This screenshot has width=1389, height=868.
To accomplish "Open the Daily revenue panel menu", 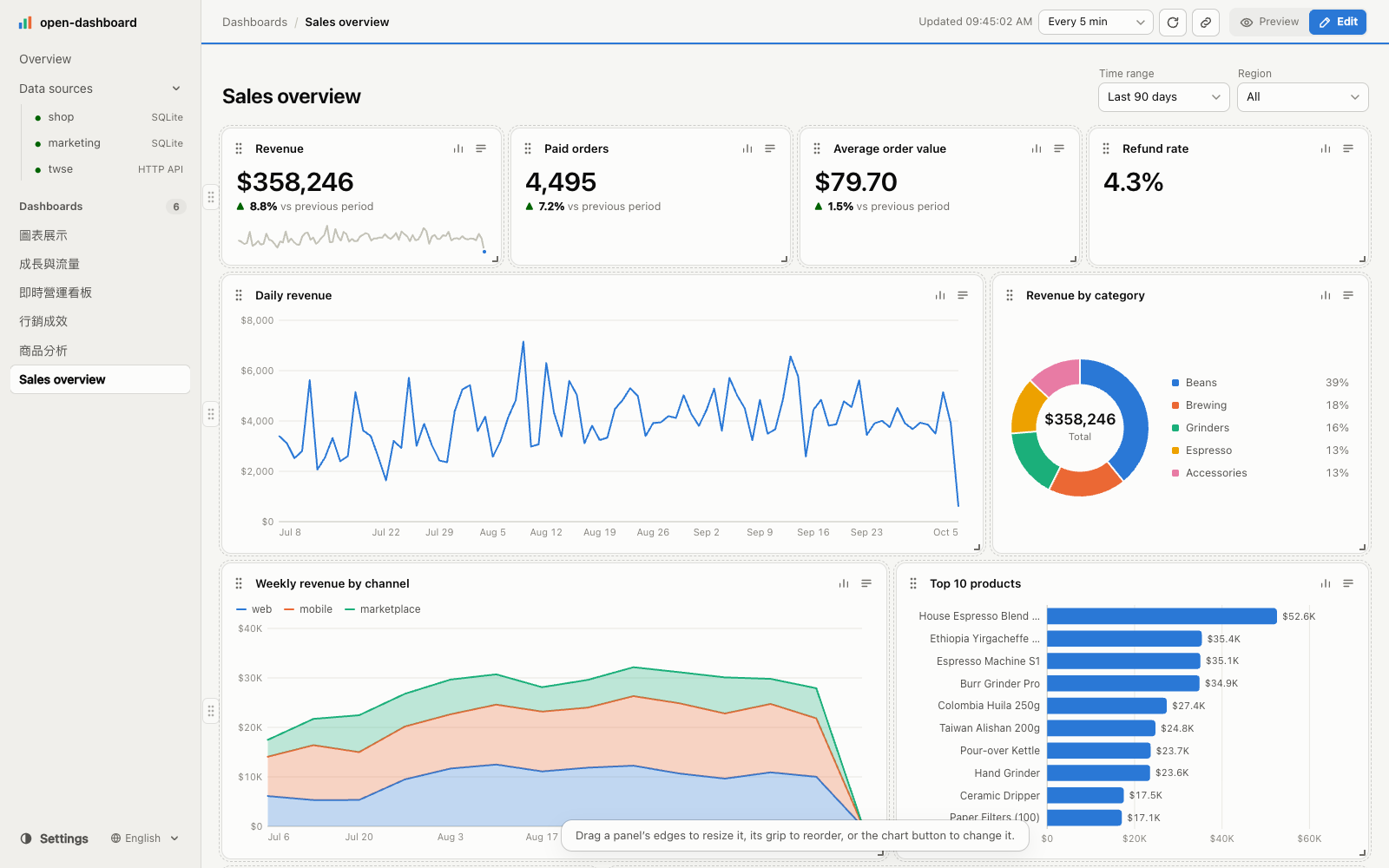I will [x=963, y=296].
